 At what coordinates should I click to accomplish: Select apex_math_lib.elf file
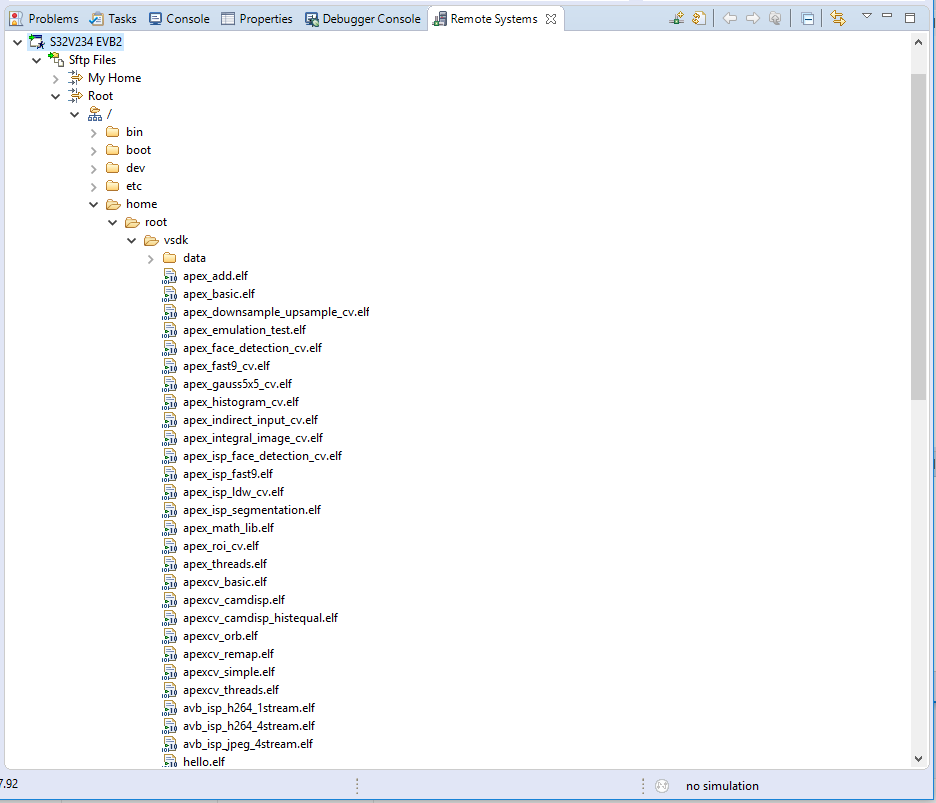pos(228,528)
